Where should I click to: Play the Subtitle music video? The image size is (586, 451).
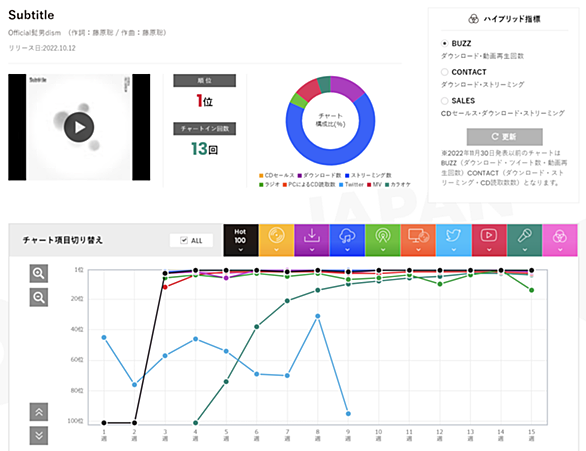(x=79, y=127)
